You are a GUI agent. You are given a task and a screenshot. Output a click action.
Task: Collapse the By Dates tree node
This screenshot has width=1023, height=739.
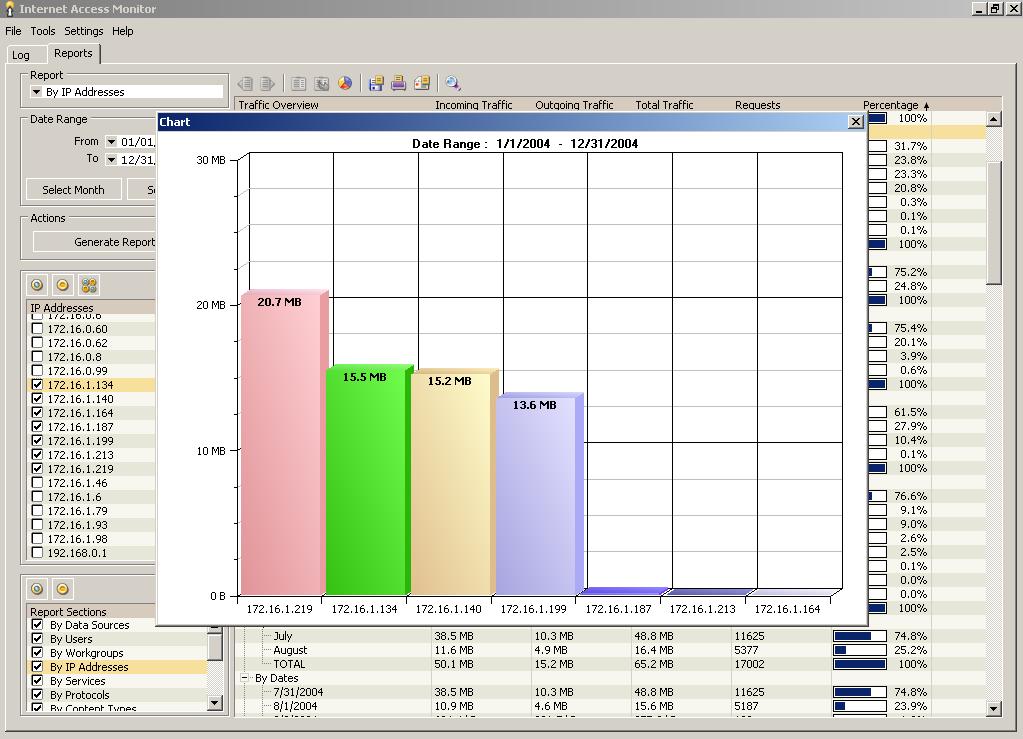245,678
